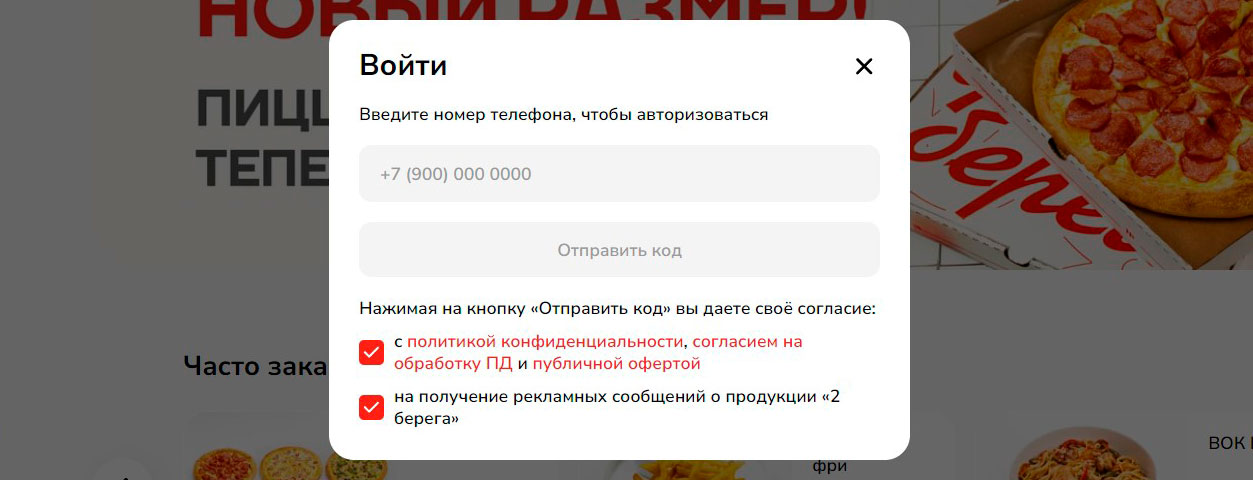This screenshot has height=480, width=1253.
Task: Focus the phone number input field
Action: coord(619,174)
